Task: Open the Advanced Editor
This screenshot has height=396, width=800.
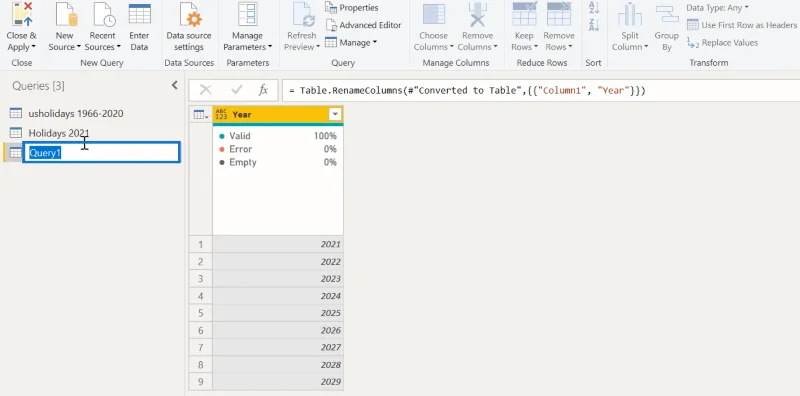Action: click(364, 25)
